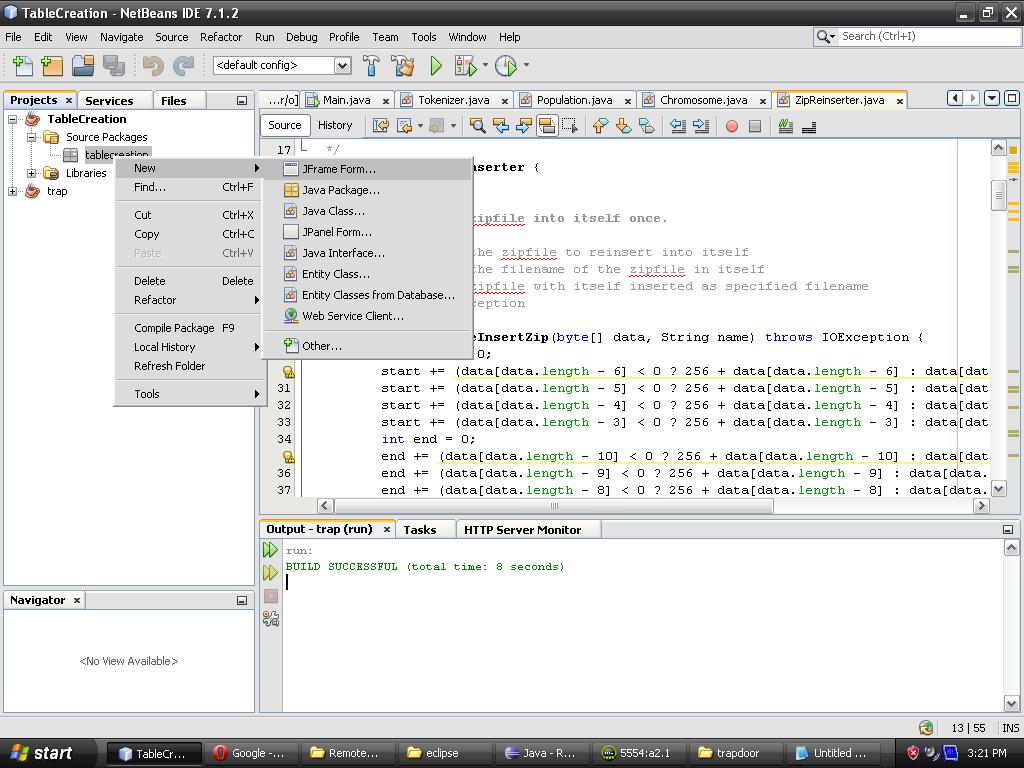1024x768 pixels.
Task: Undo the last action
Action: (151, 65)
